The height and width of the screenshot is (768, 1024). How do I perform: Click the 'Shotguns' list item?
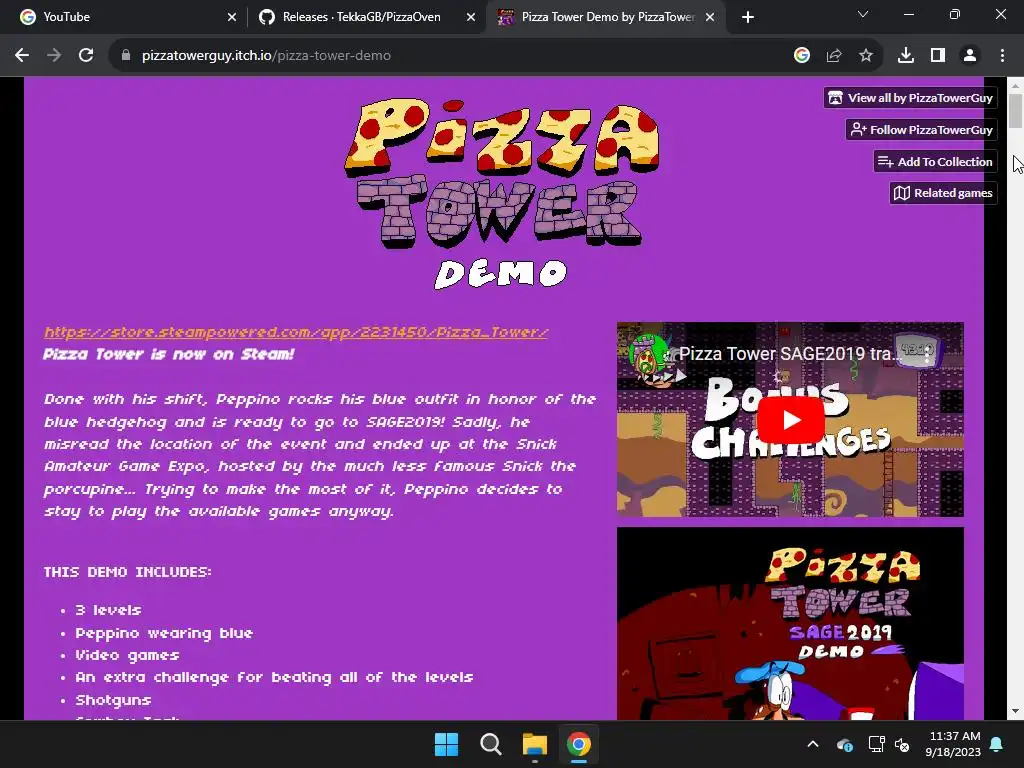[x=113, y=700]
